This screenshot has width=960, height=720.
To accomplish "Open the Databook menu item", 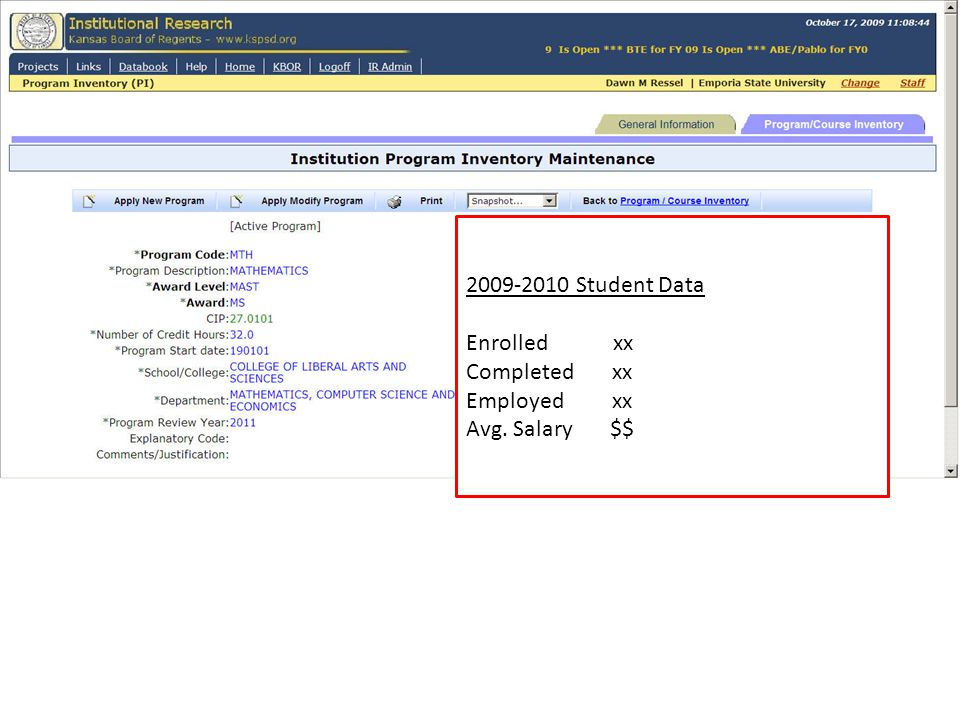I will 143,67.
